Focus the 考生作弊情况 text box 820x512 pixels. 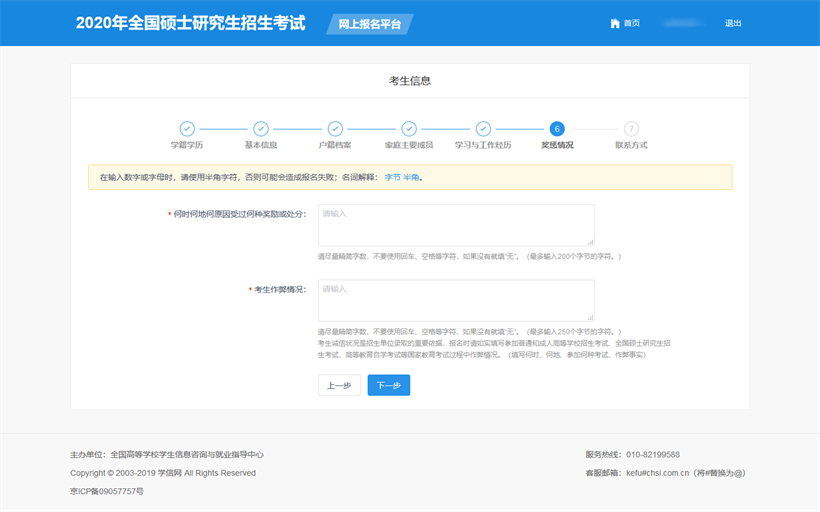(456, 299)
